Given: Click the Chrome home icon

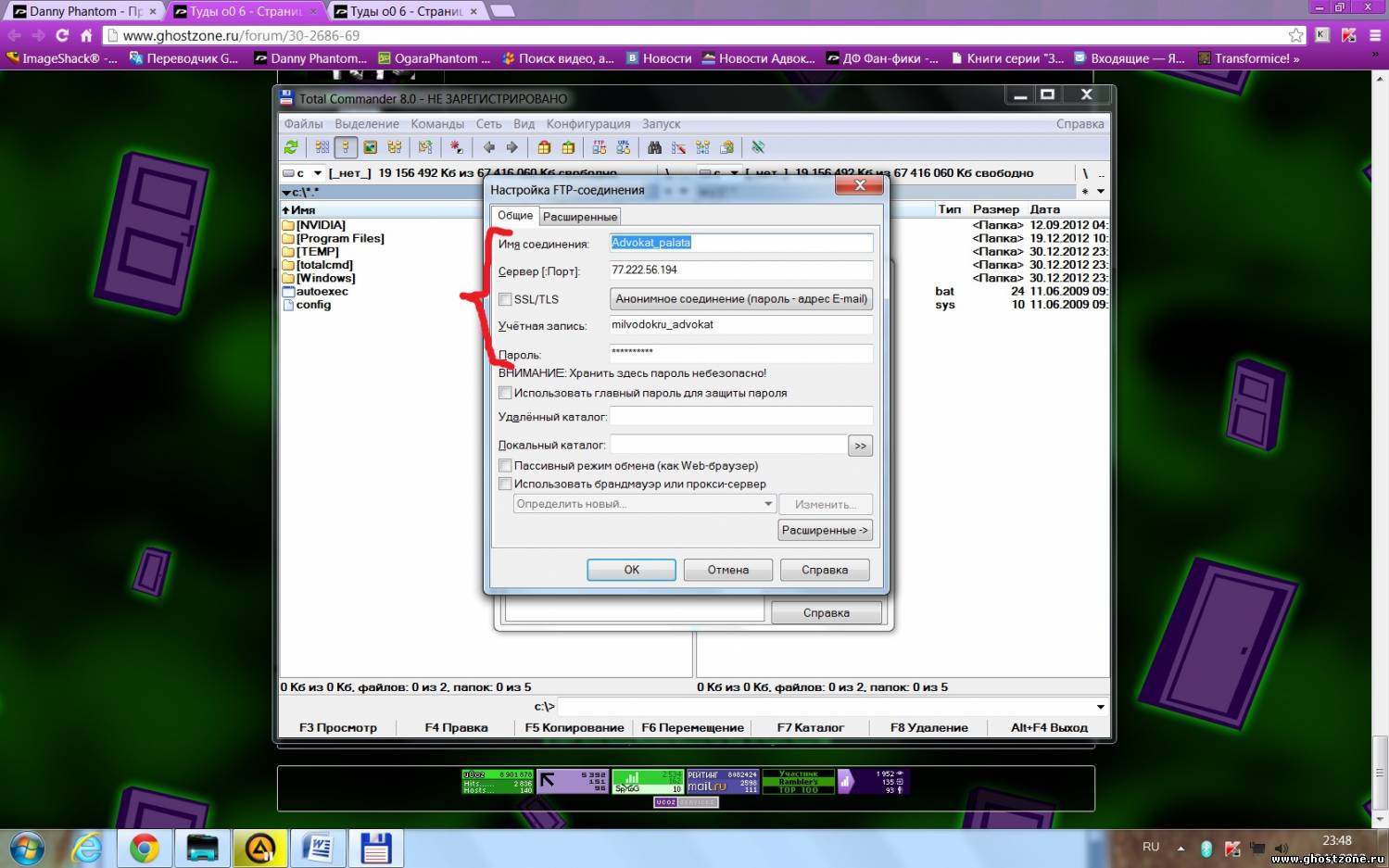Looking at the screenshot, I should click(x=86, y=35).
